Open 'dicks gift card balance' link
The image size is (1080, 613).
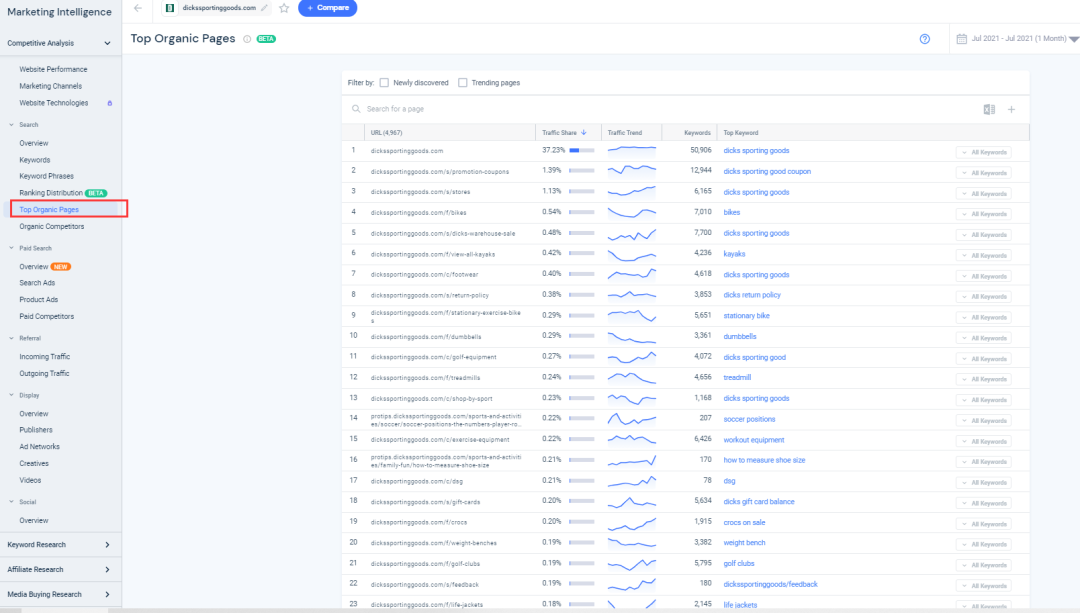(759, 501)
